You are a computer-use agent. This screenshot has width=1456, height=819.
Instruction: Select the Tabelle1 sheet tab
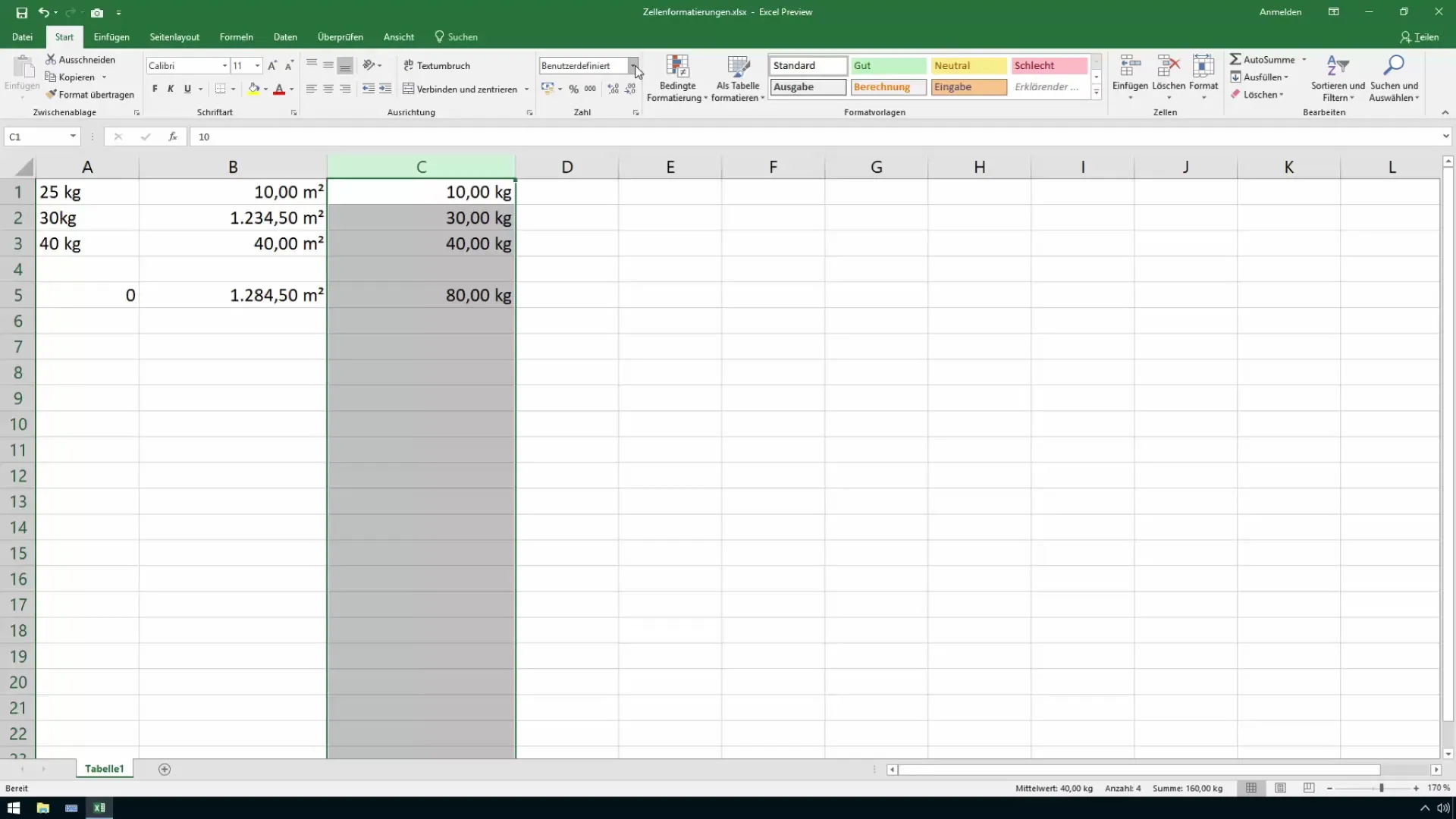104,768
